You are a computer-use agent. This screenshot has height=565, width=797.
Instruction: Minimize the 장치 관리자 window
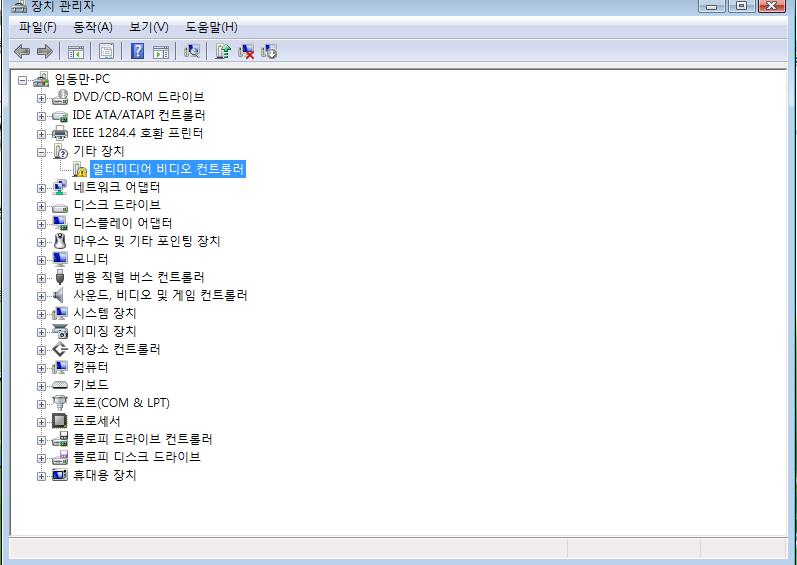pos(712,6)
